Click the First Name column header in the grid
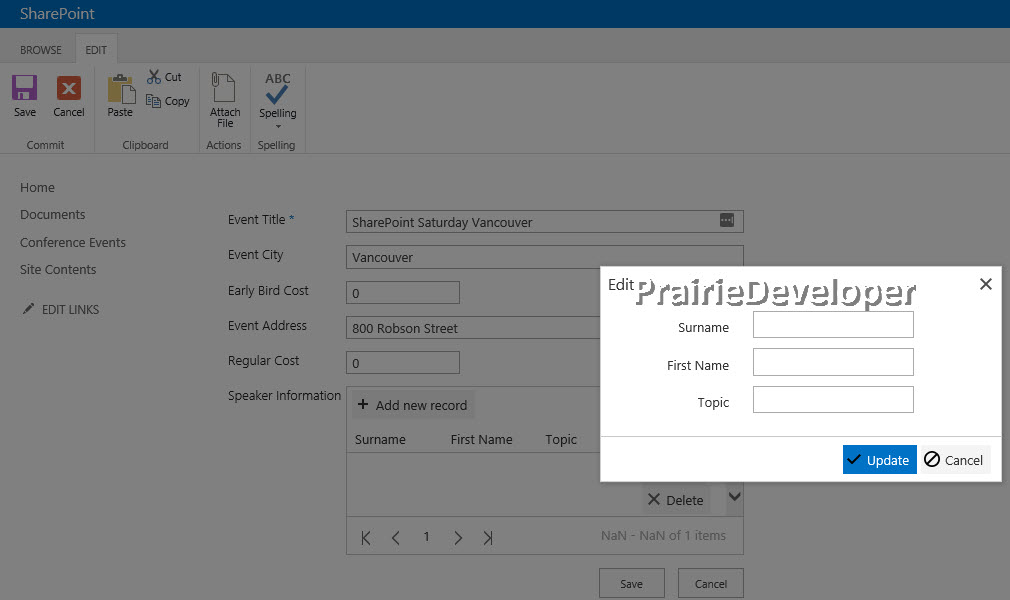Viewport: 1010px width, 600px height. click(x=481, y=440)
